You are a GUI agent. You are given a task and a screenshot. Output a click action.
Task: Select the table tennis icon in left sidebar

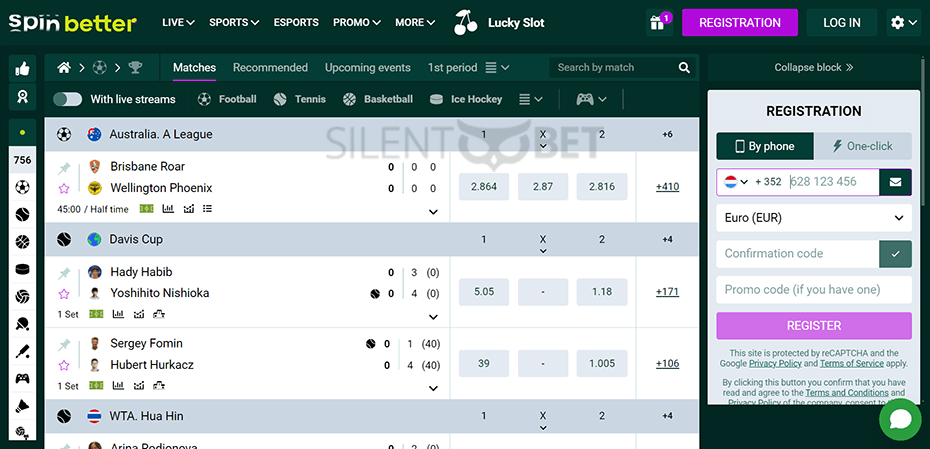coord(23,324)
